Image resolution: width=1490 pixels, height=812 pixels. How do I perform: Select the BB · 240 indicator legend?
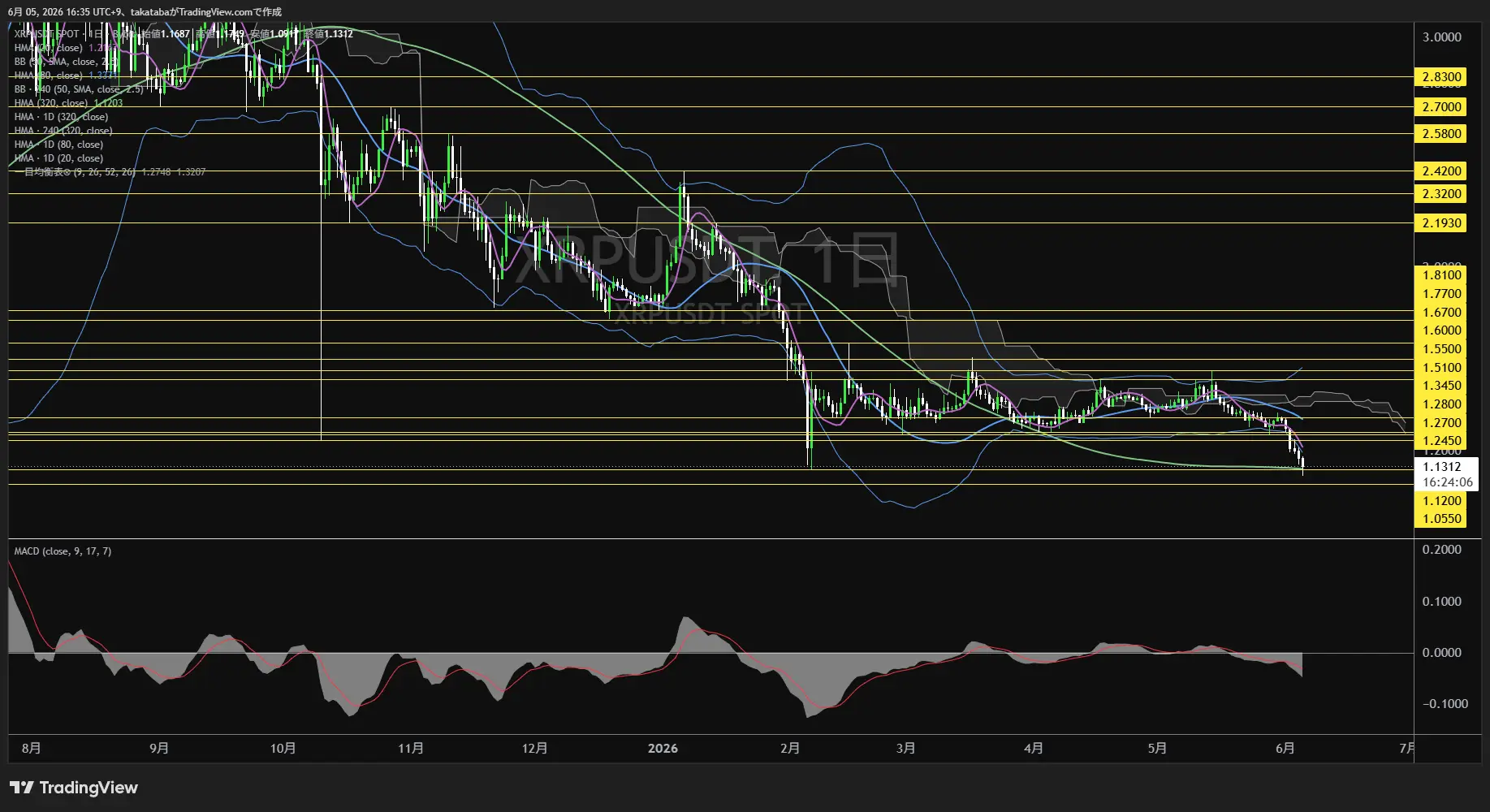pyautogui.click(x=78, y=89)
